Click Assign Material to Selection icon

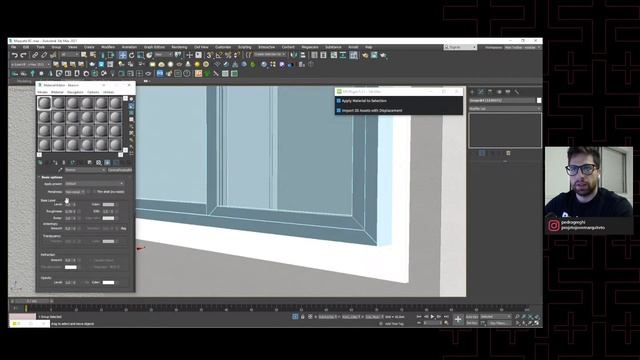[x=55, y=162]
